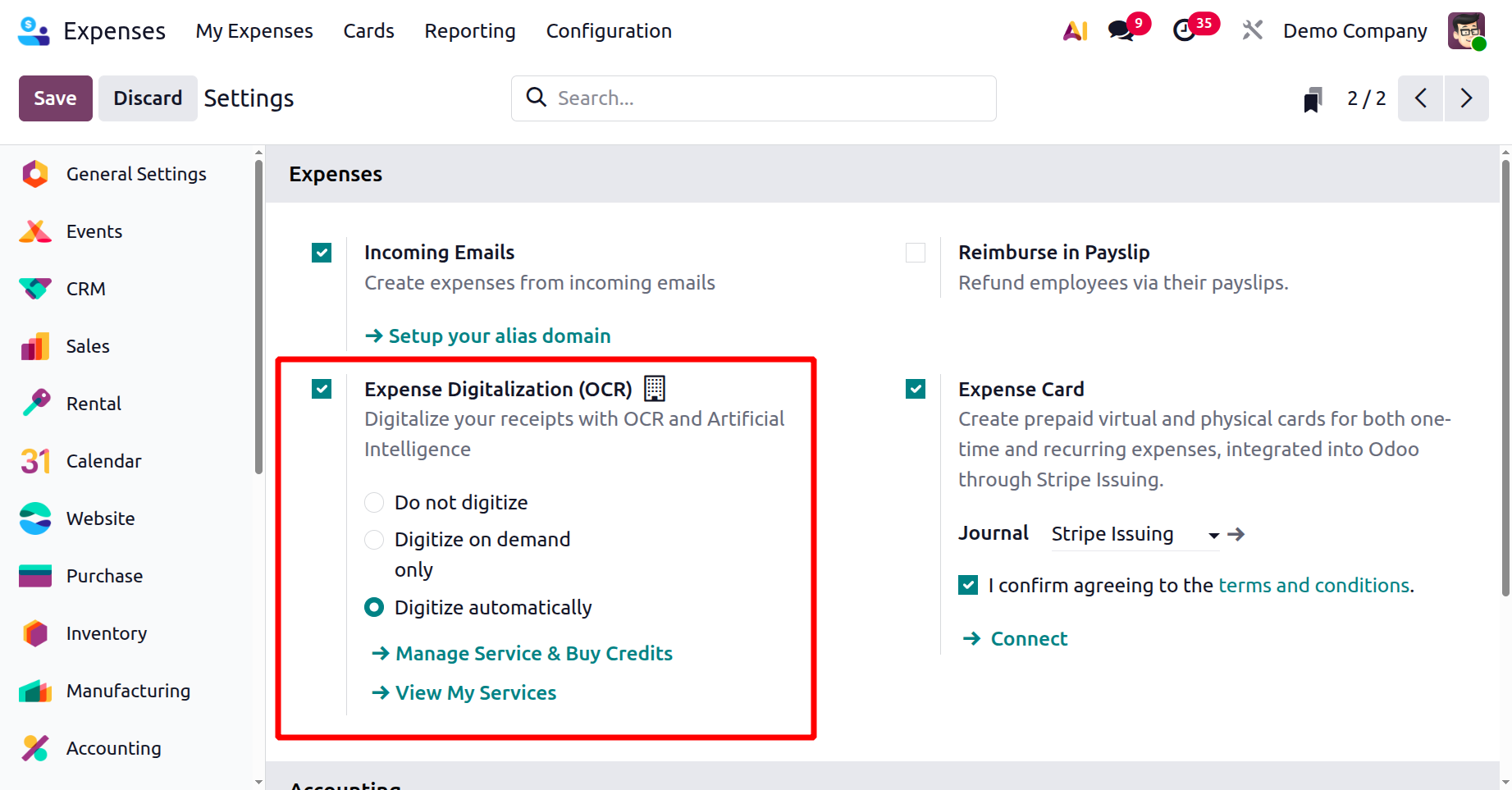Open the conversations messages icon

click(x=1120, y=31)
